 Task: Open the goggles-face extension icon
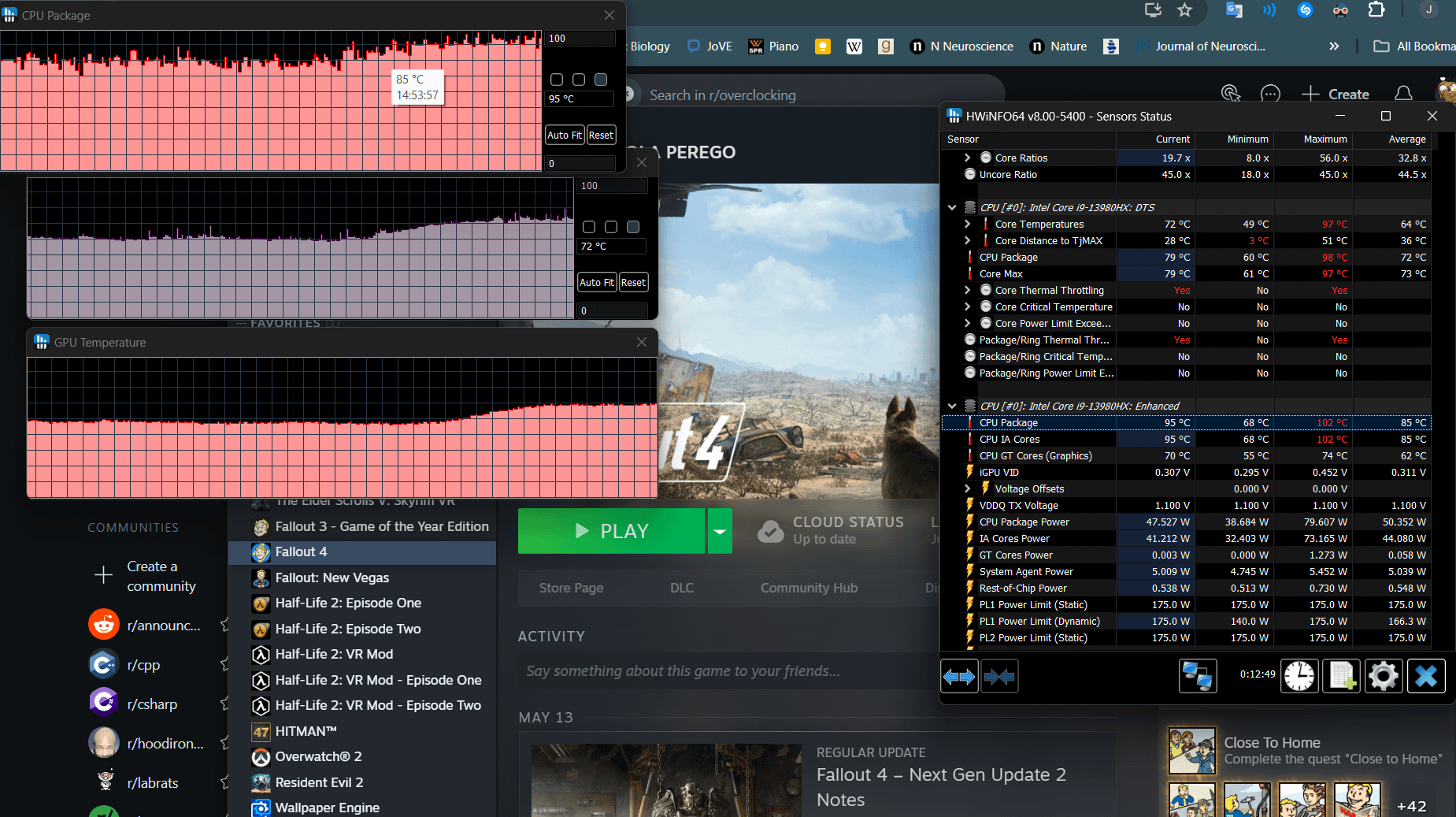coord(1340,9)
